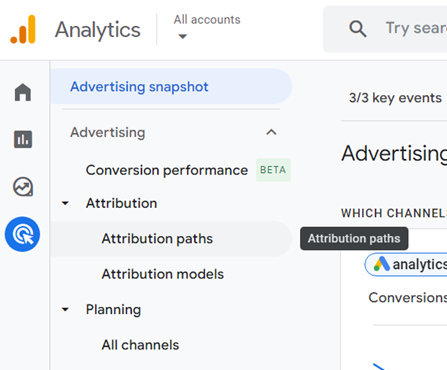Click the BETA badge

(273, 170)
